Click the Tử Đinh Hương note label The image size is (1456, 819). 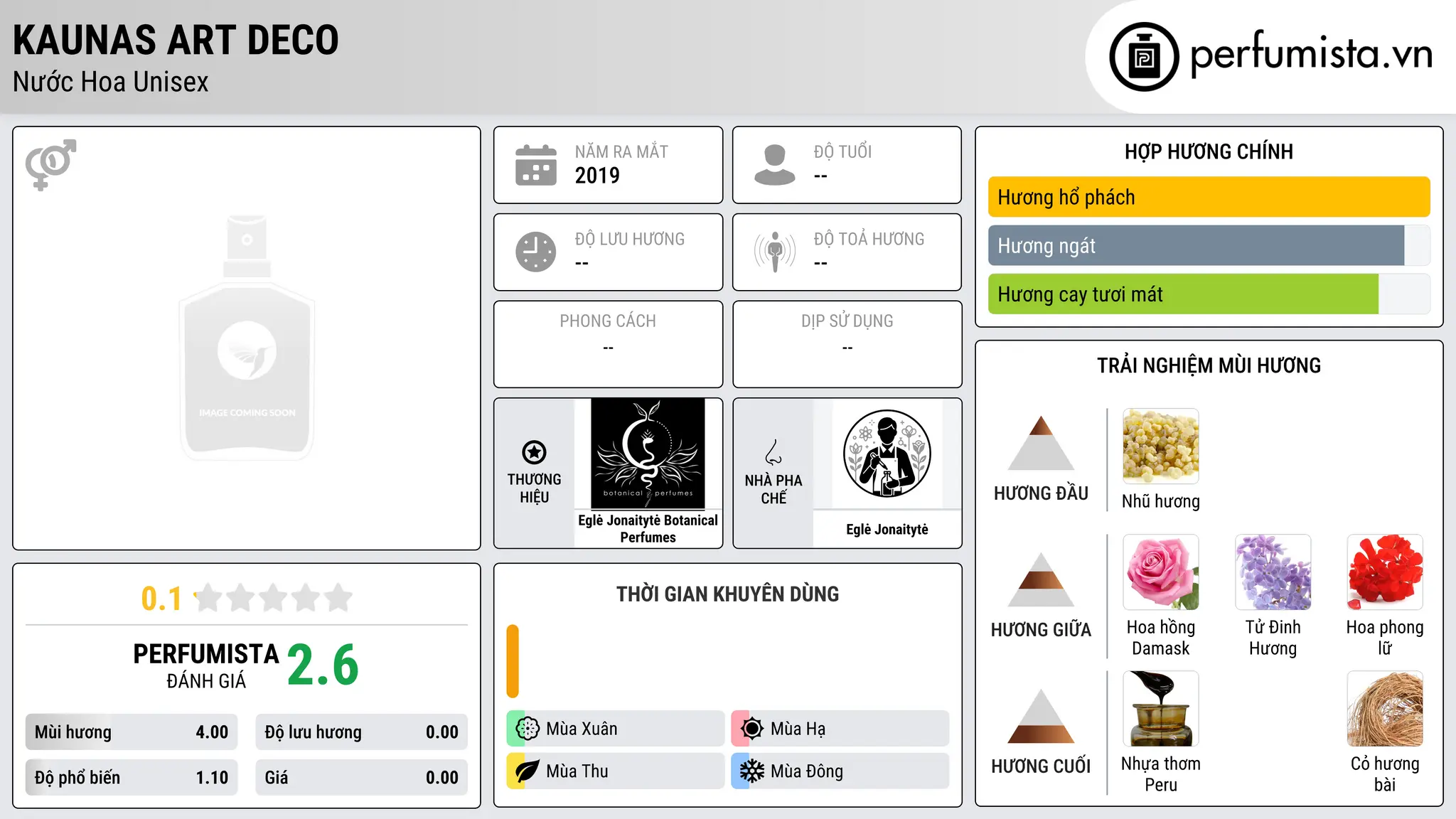pyautogui.click(x=1273, y=638)
